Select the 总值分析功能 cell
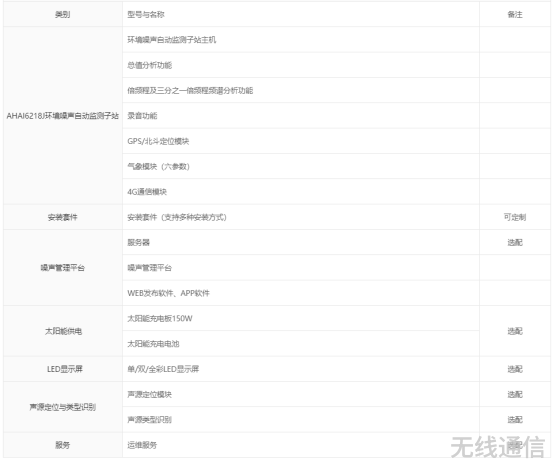 pos(301,65)
